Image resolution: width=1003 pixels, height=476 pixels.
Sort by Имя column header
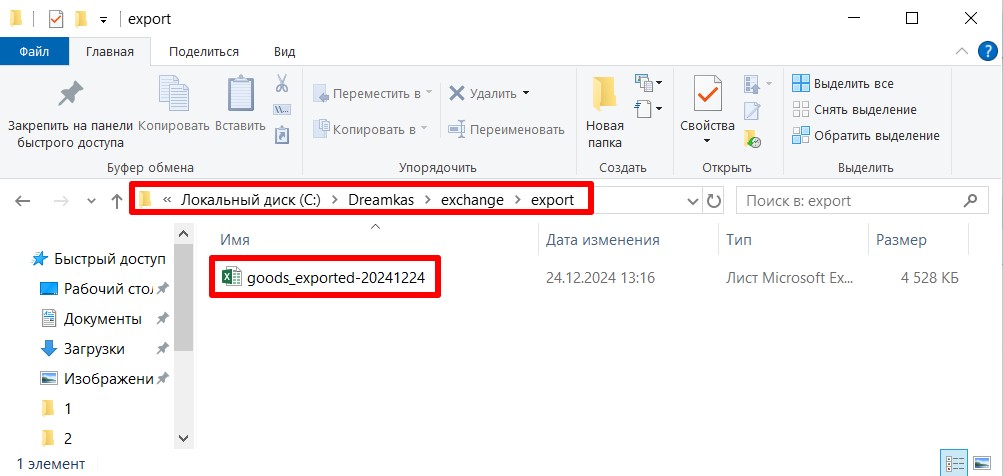374,240
